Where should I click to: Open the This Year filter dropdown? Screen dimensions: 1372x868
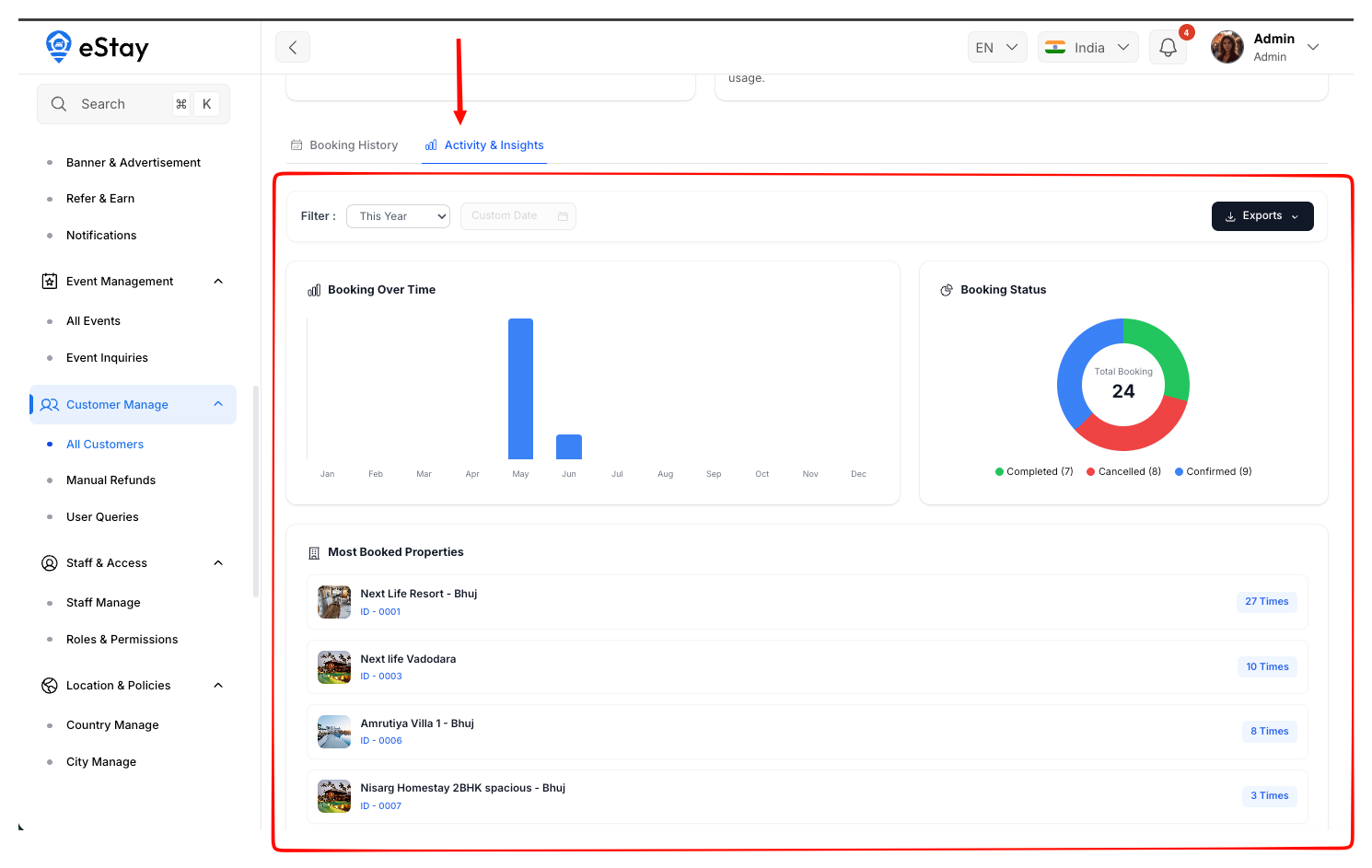[398, 216]
